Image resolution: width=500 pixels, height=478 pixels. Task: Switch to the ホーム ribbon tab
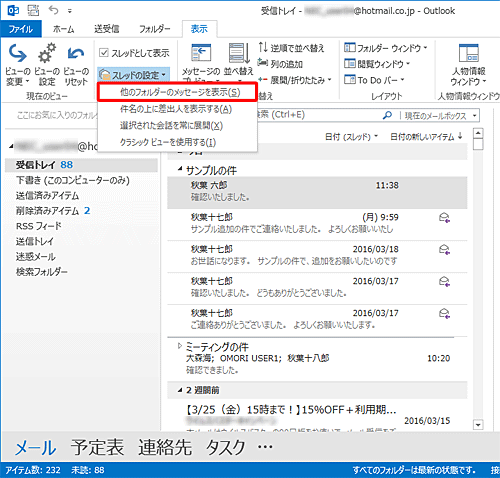coord(63,29)
